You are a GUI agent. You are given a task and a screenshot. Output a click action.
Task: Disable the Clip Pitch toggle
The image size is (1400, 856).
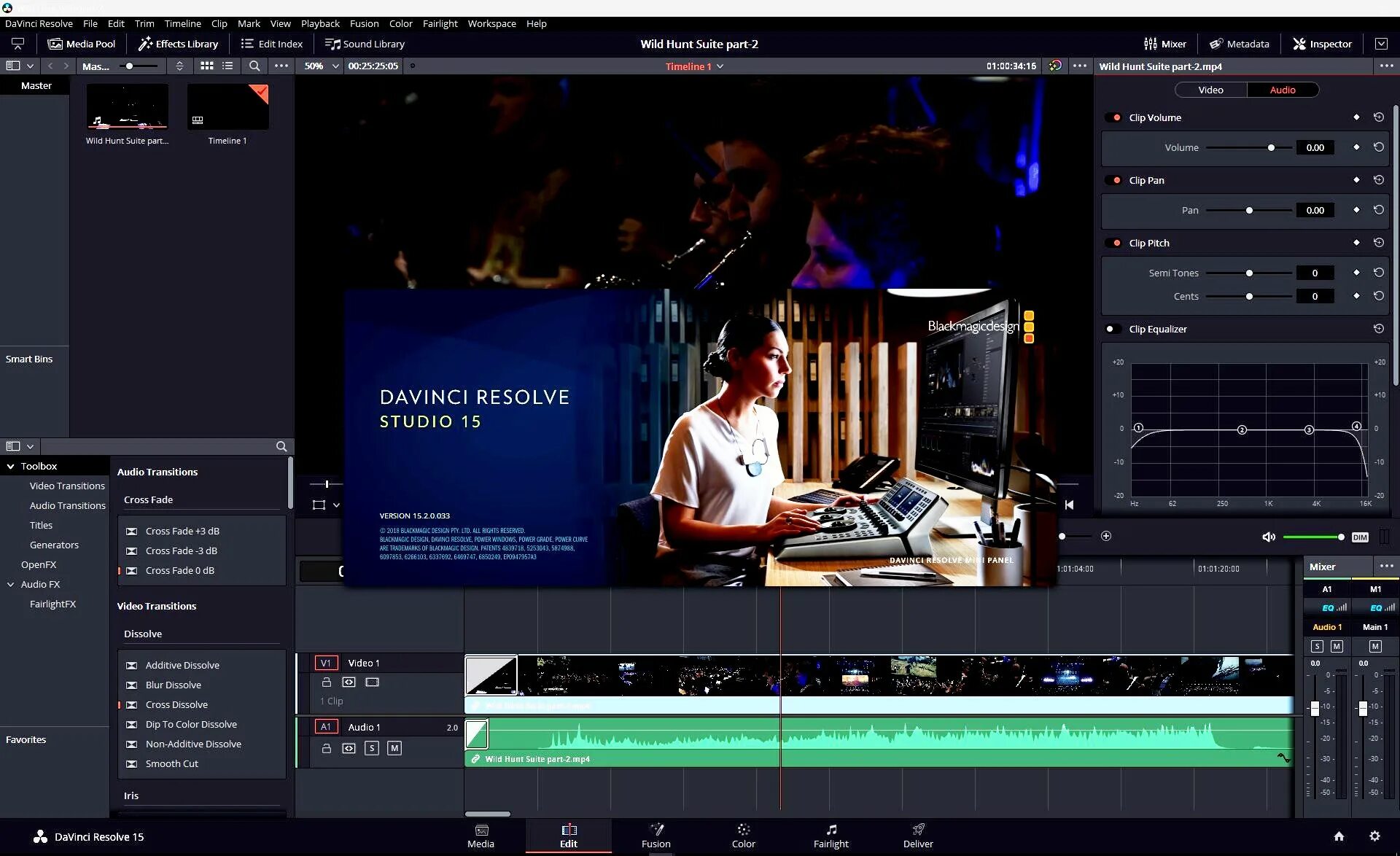[x=1113, y=243]
